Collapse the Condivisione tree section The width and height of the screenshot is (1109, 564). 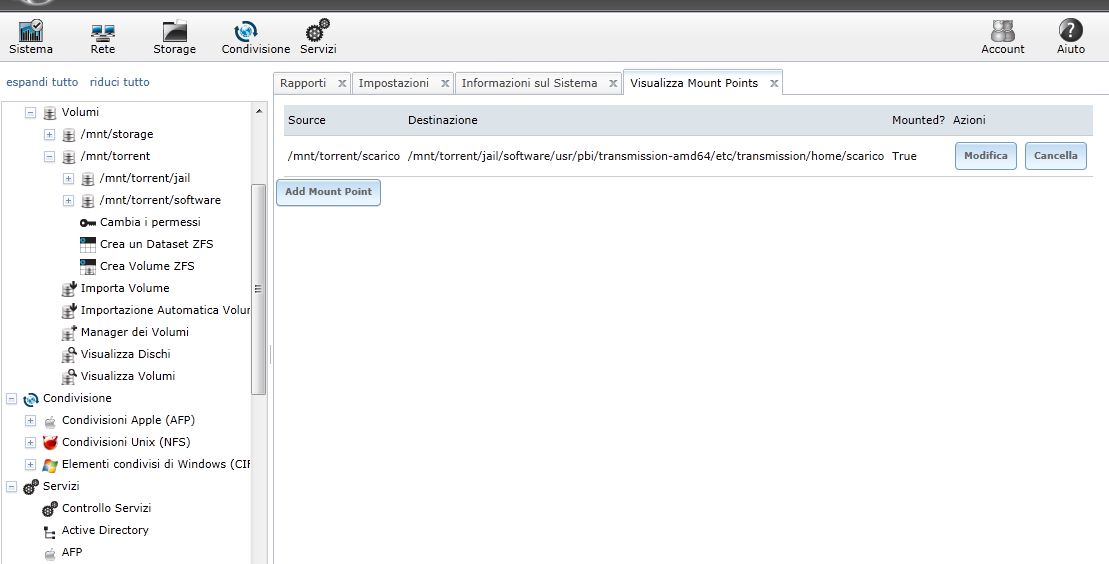click(x=11, y=398)
